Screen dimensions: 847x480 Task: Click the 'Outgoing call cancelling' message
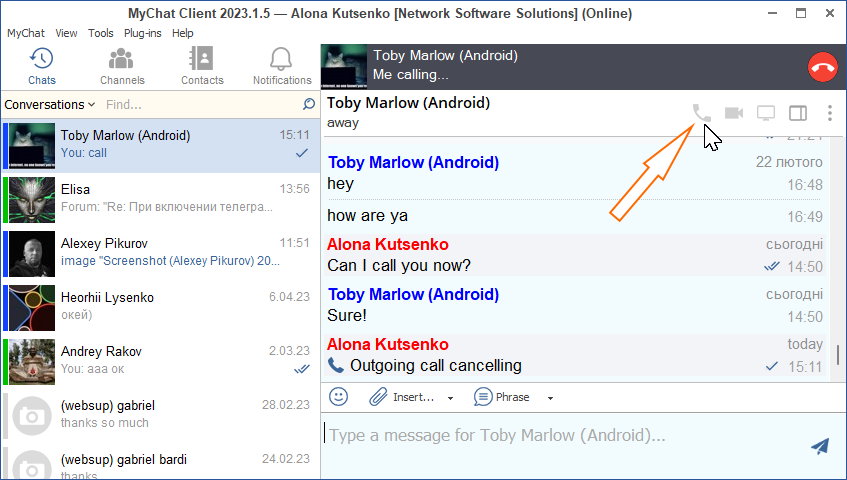[435, 366]
